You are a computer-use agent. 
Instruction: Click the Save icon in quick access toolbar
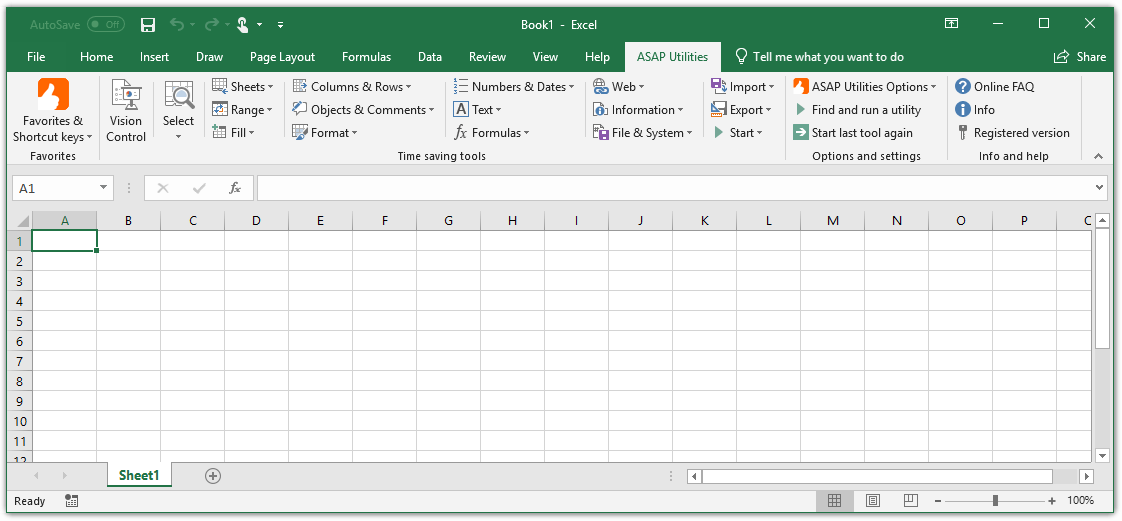coord(148,24)
